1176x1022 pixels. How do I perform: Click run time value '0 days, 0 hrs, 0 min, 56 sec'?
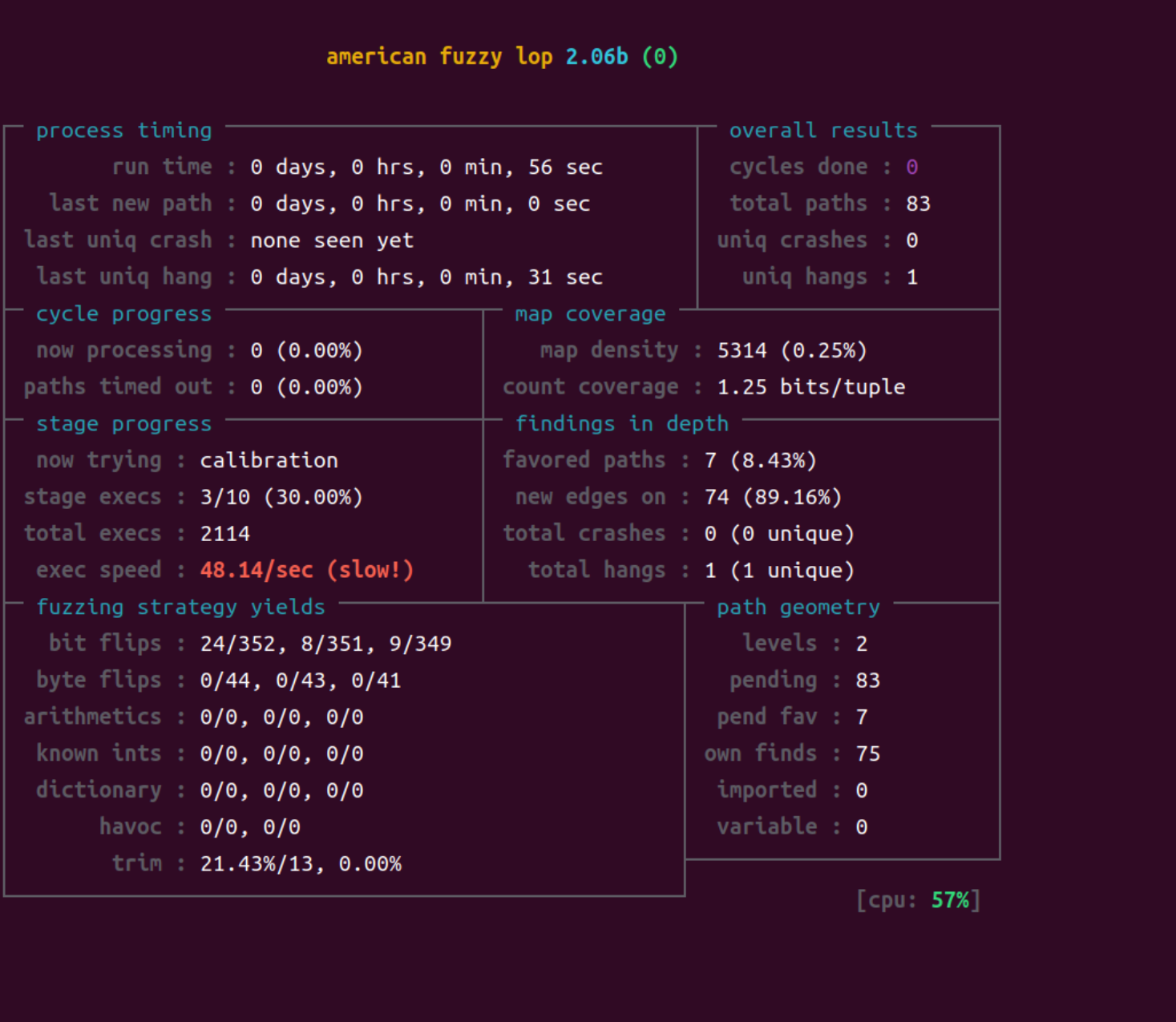click(426, 168)
